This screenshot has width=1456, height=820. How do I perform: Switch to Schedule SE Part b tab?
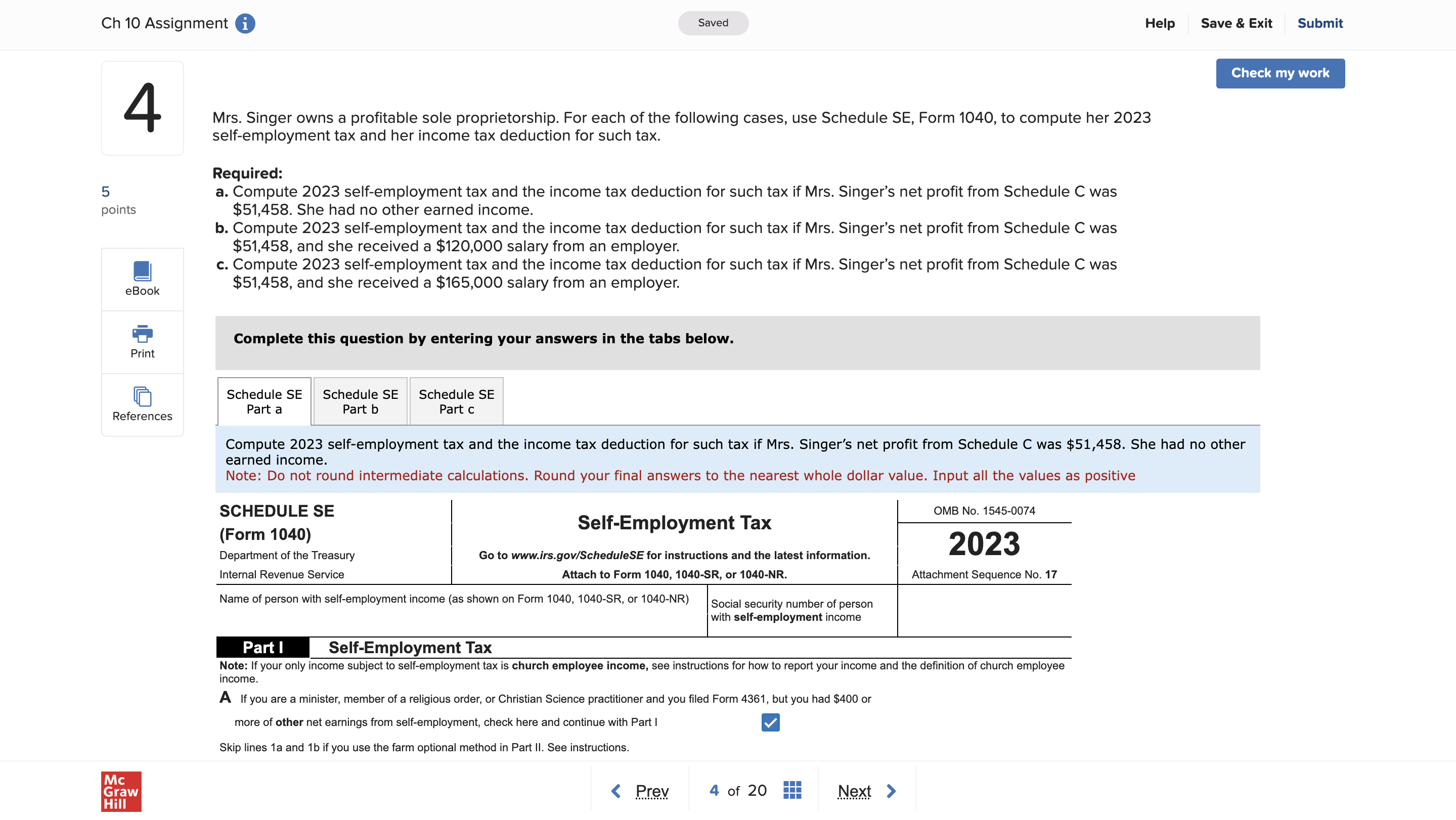pyautogui.click(x=360, y=401)
